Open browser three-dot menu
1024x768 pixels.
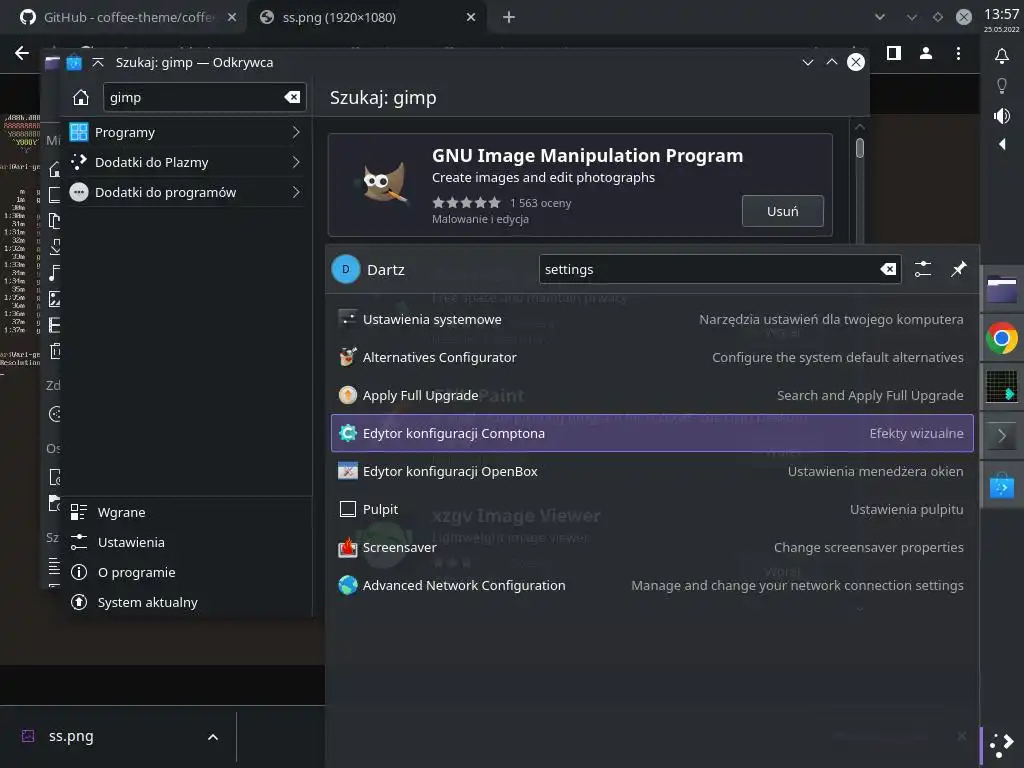tap(958, 54)
